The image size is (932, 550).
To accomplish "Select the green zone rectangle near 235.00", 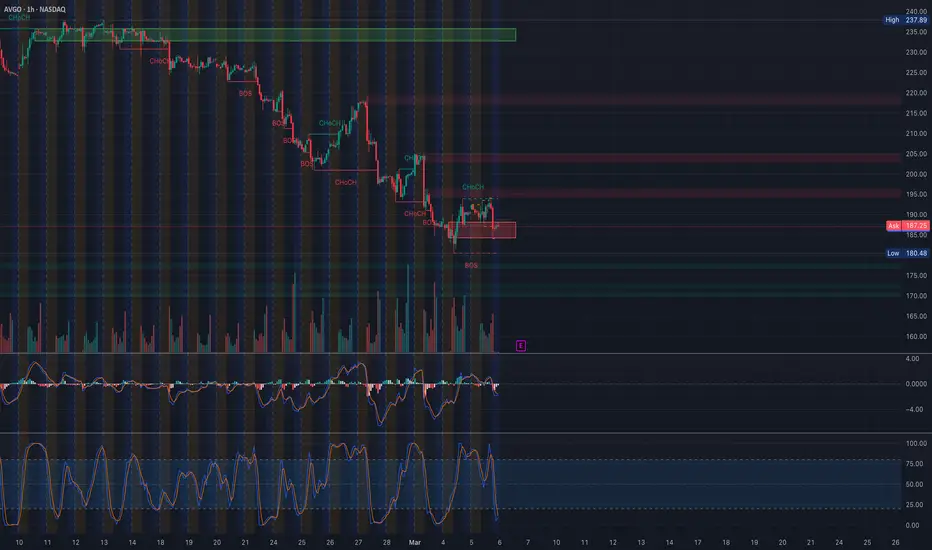I will 275,35.
